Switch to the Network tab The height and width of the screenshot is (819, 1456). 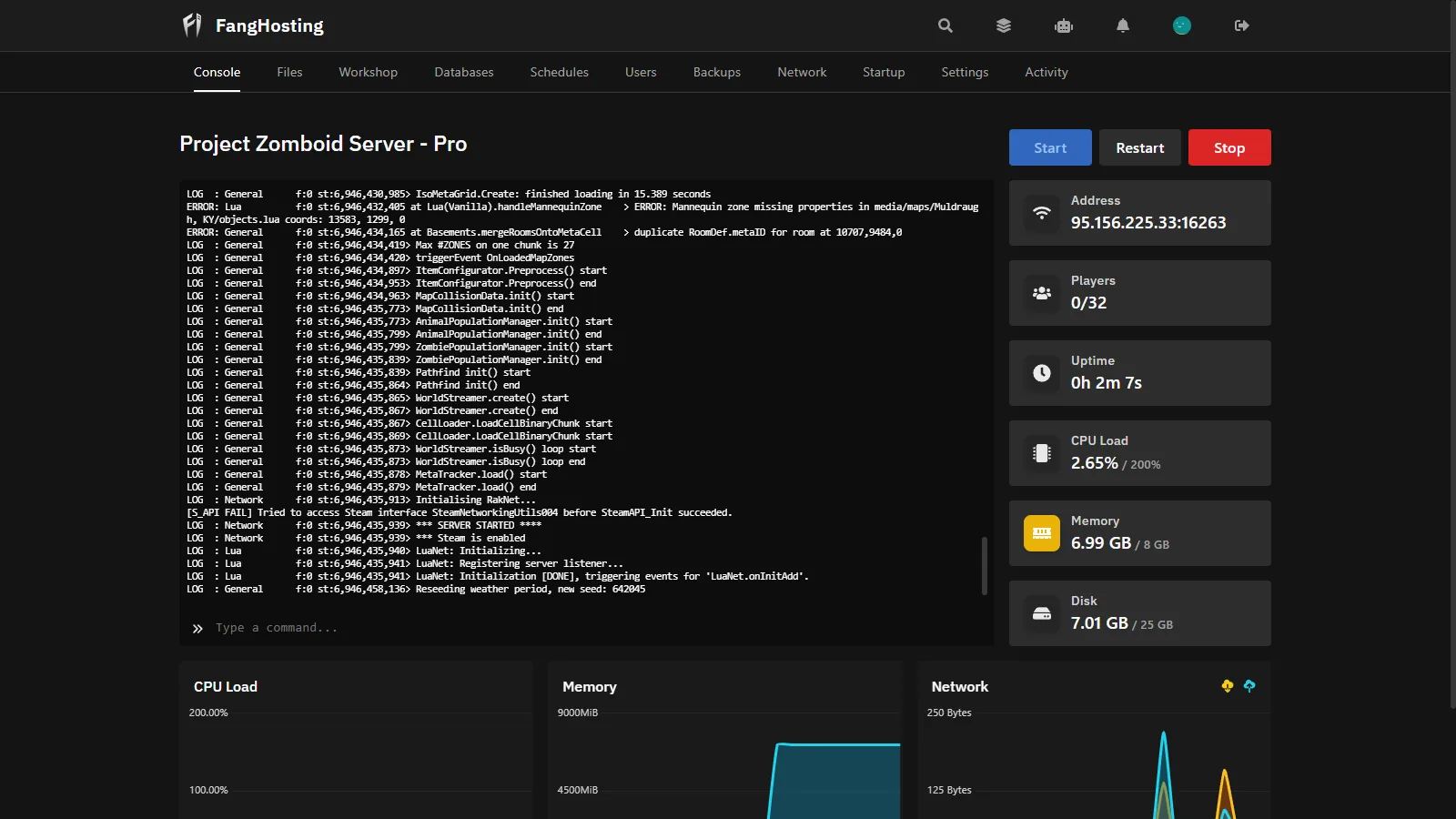point(802,72)
